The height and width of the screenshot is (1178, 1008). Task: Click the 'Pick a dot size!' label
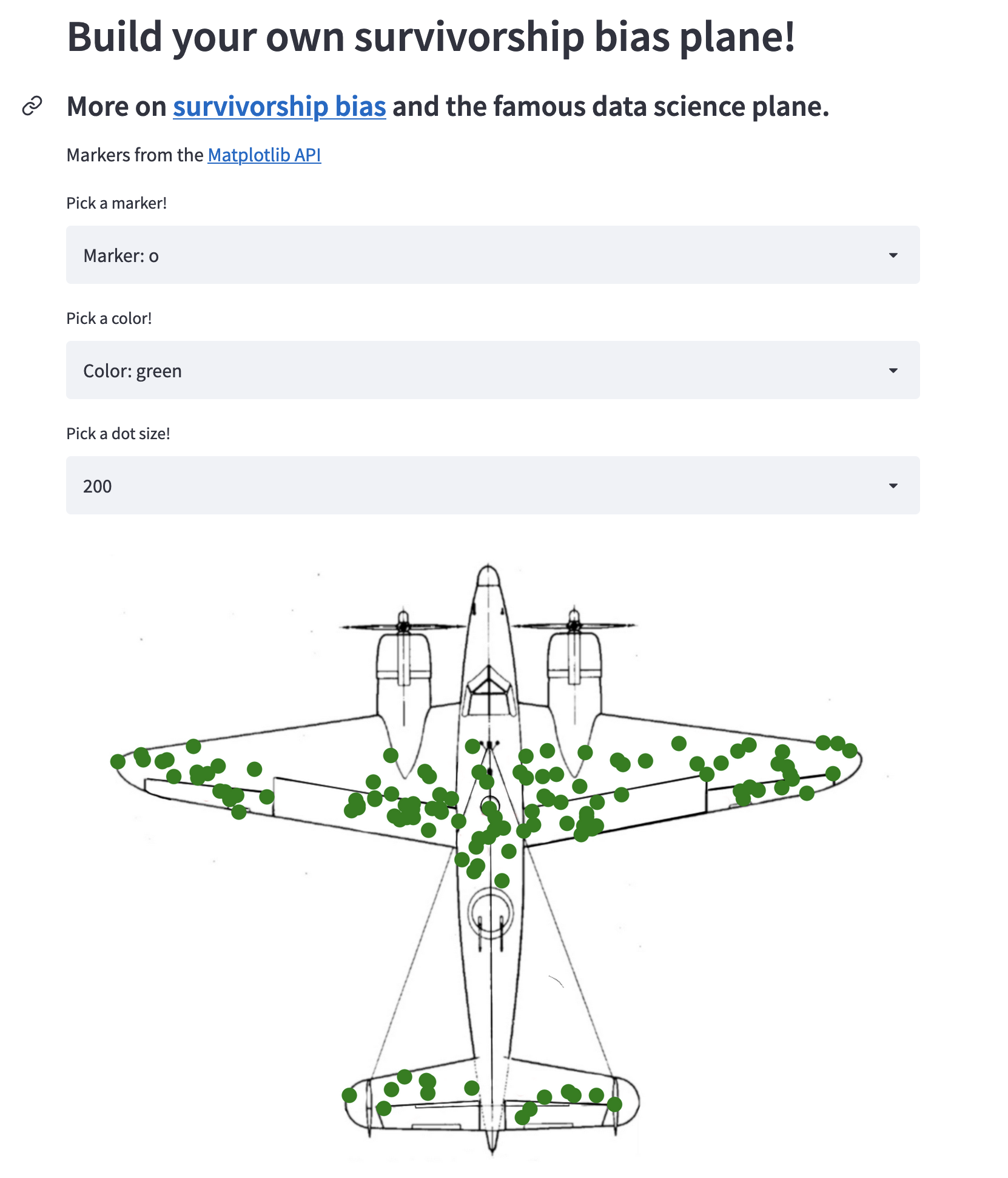click(x=118, y=434)
